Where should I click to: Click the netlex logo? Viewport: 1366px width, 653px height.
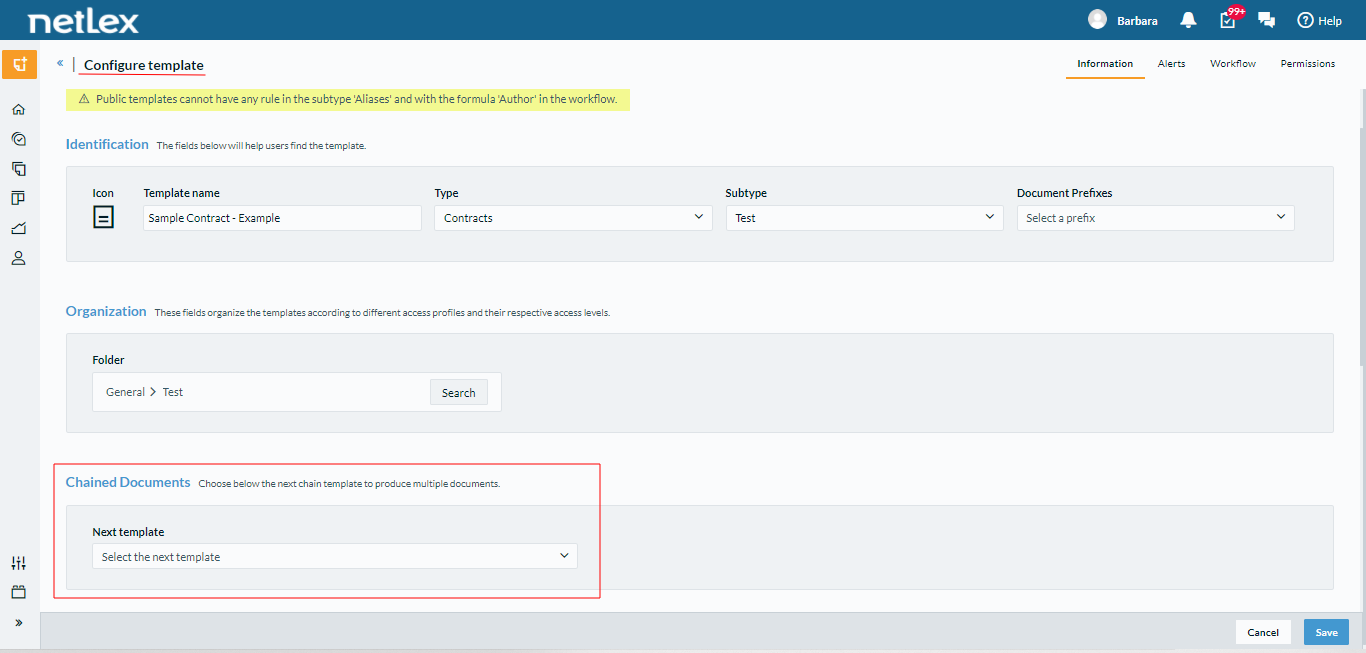pos(83,20)
